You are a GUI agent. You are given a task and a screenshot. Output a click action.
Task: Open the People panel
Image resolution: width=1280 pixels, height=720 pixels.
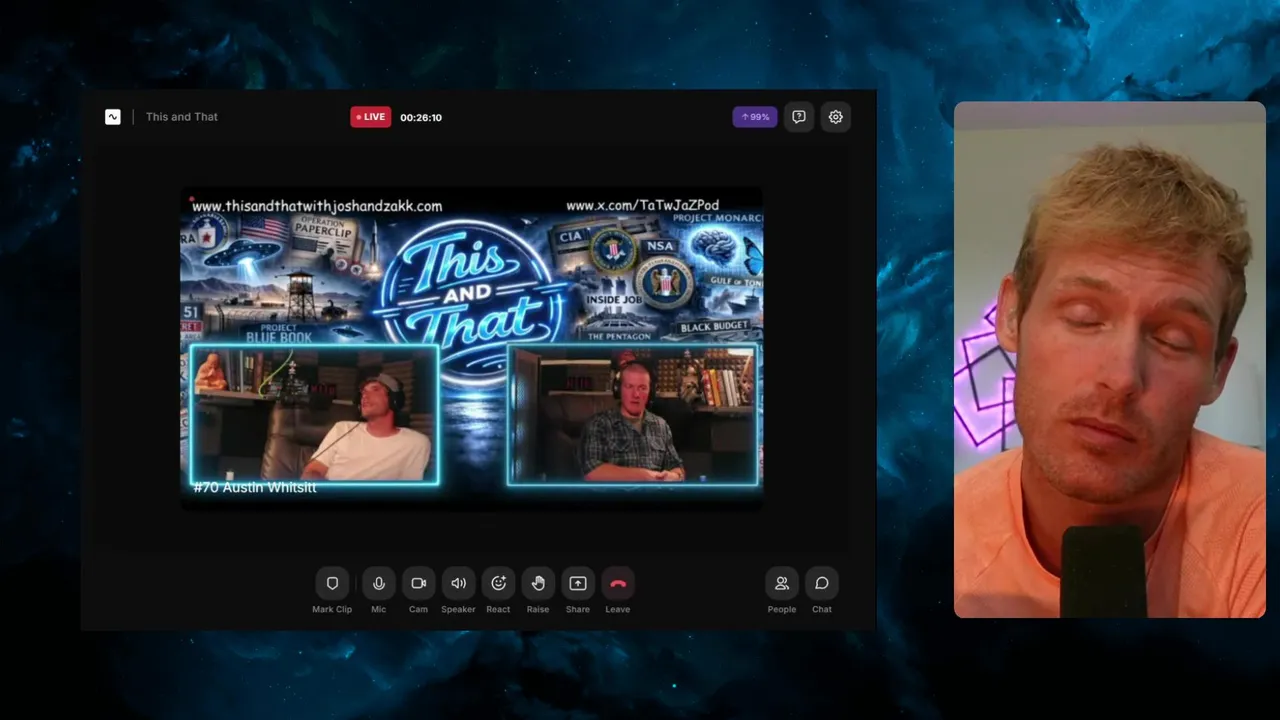coord(782,583)
